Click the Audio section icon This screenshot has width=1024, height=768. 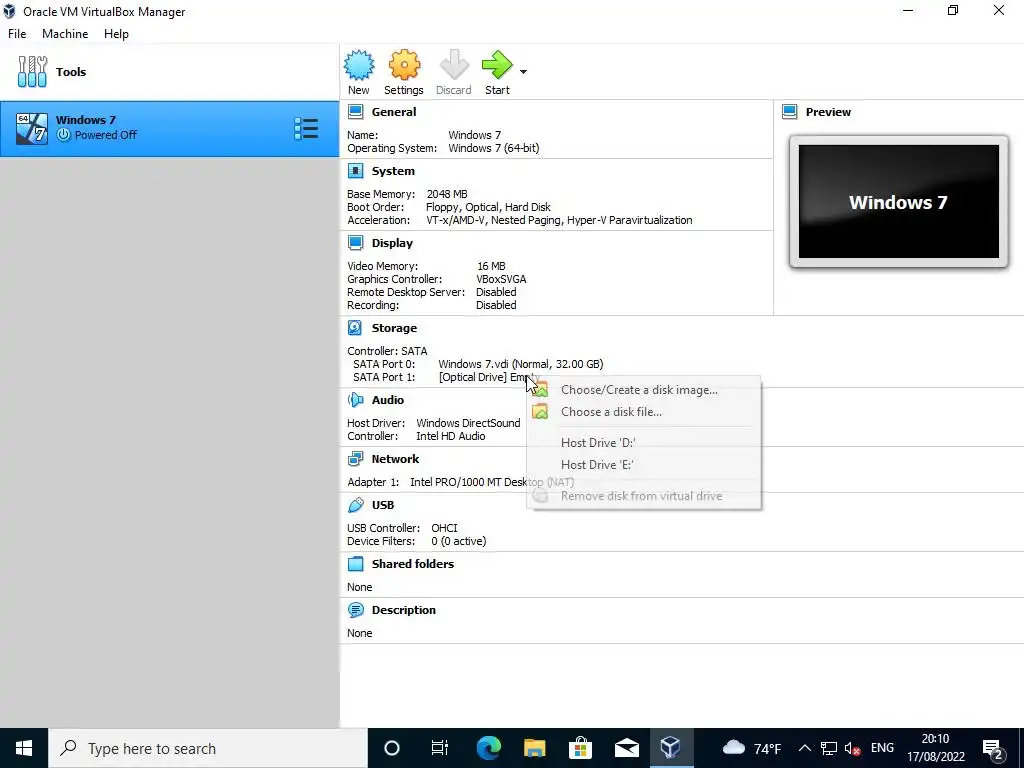pos(355,400)
